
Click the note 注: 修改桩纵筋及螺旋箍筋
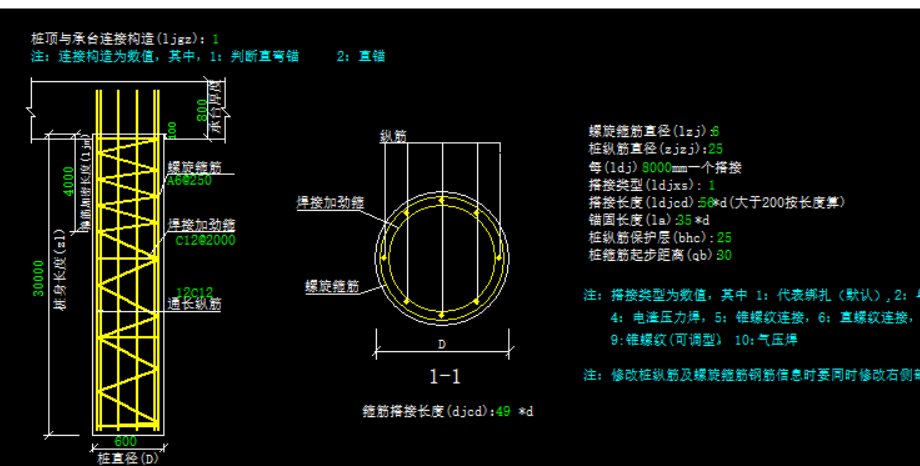click(x=752, y=376)
